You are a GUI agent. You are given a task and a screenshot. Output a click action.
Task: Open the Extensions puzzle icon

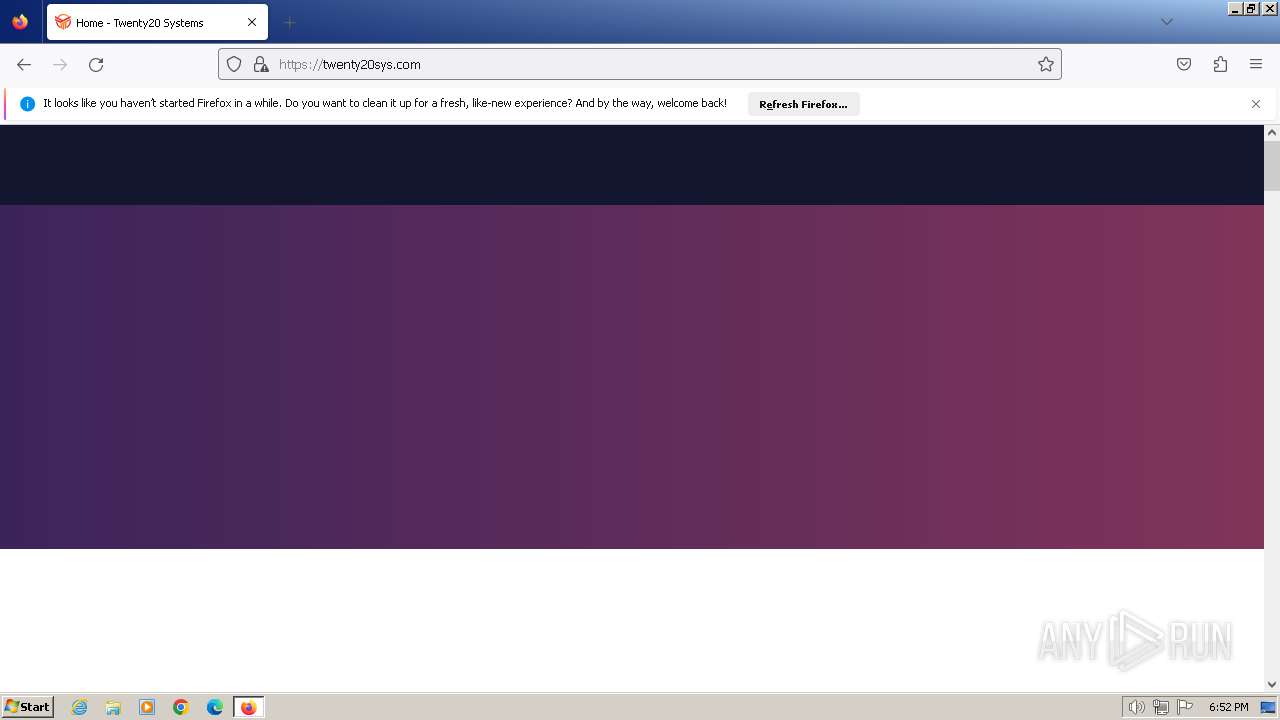[1220, 64]
